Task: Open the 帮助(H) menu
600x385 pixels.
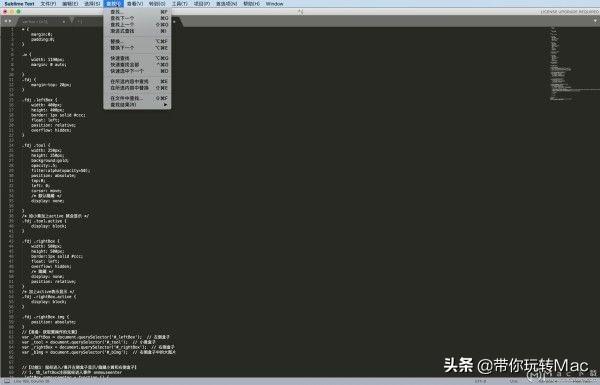Action: point(251,4)
